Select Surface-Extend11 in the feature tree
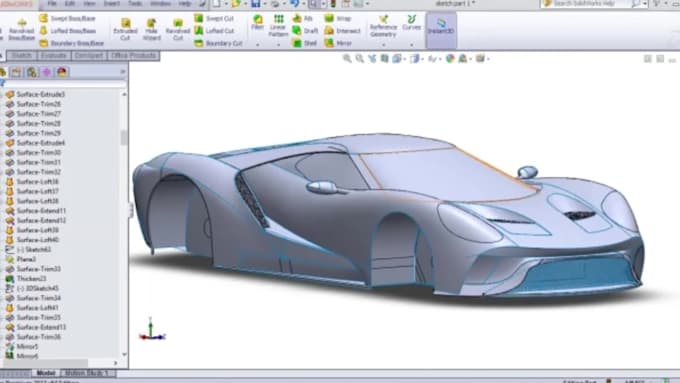Viewport: 680px width, 383px height. tap(36, 211)
